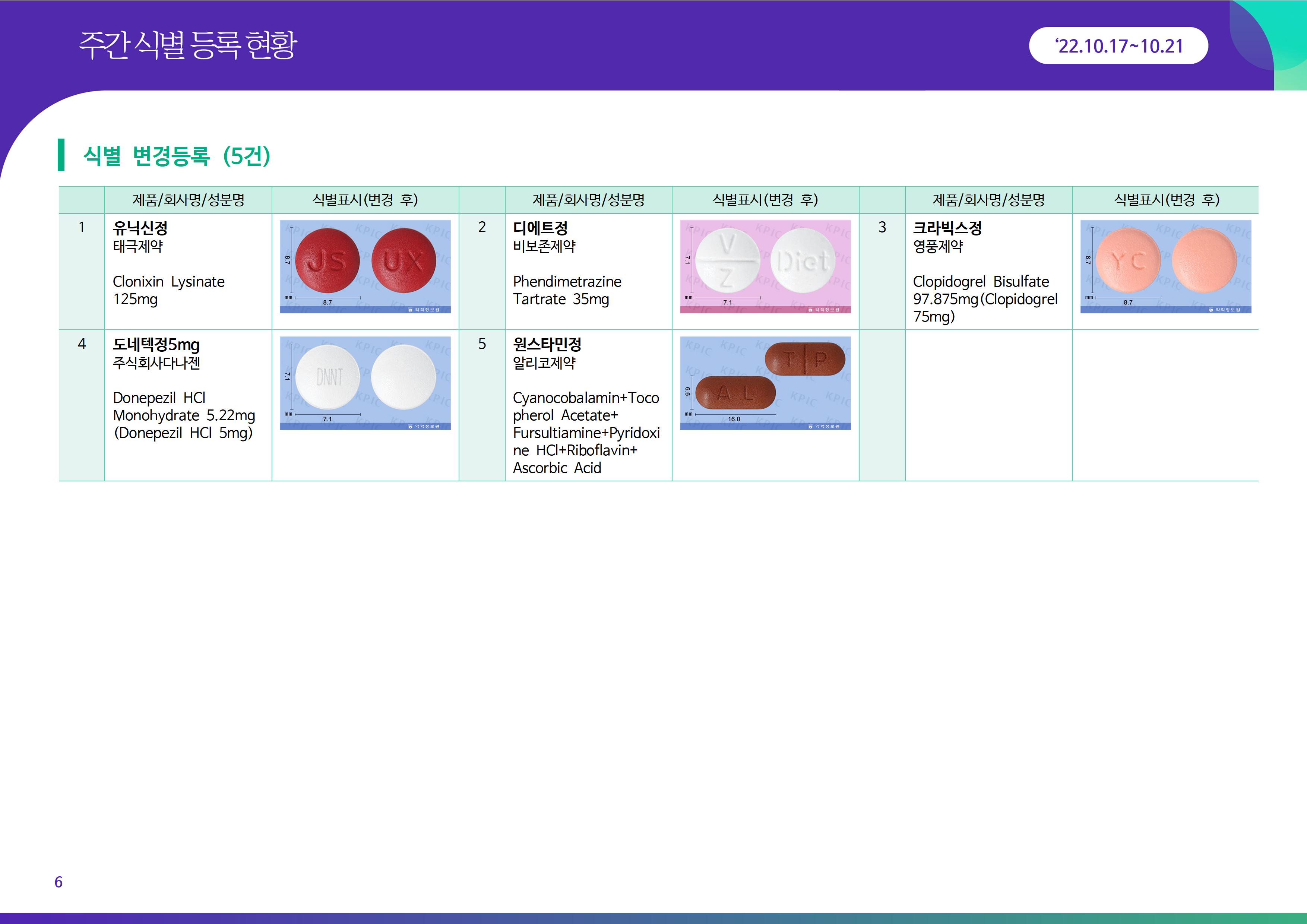Viewport: 1307px width, 924px height.
Task: Click the 주간 식별 등록 현황 title
Action: 188,45
